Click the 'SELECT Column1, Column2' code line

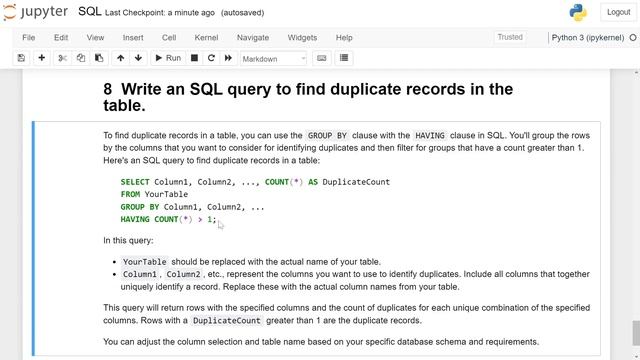(x=255, y=182)
